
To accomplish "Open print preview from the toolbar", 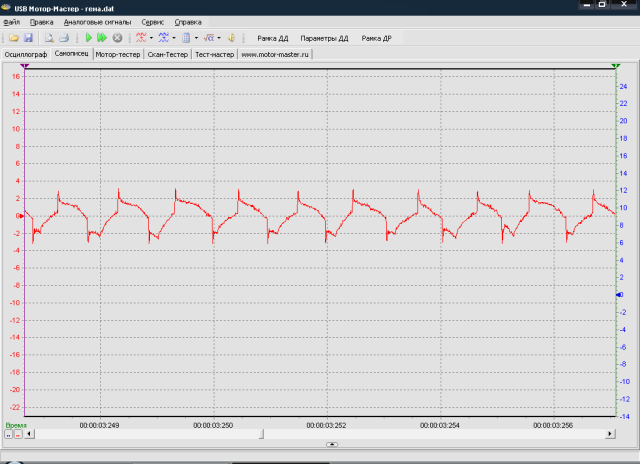I will click(49, 38).
